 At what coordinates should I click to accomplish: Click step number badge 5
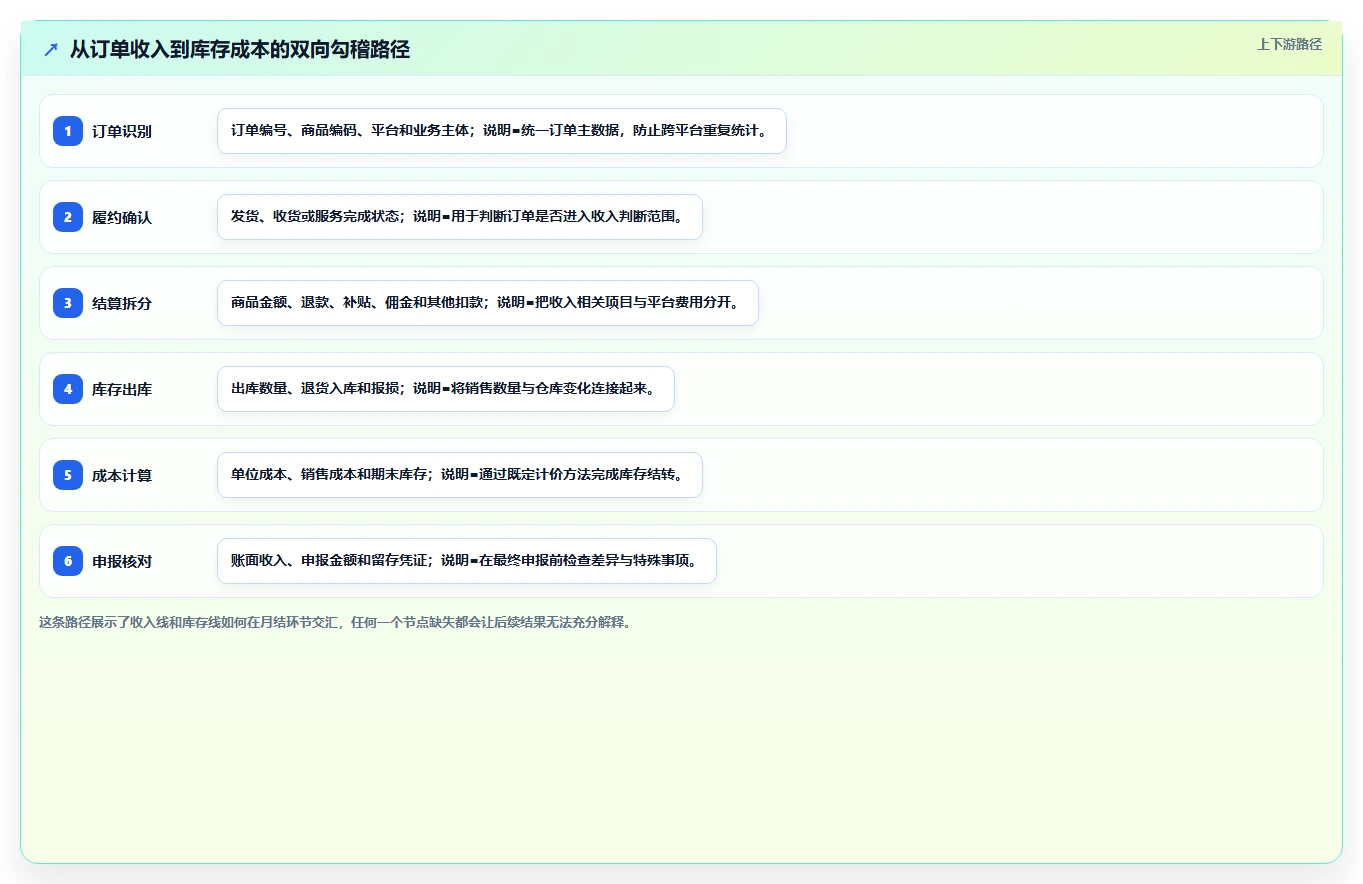(68, 475)
